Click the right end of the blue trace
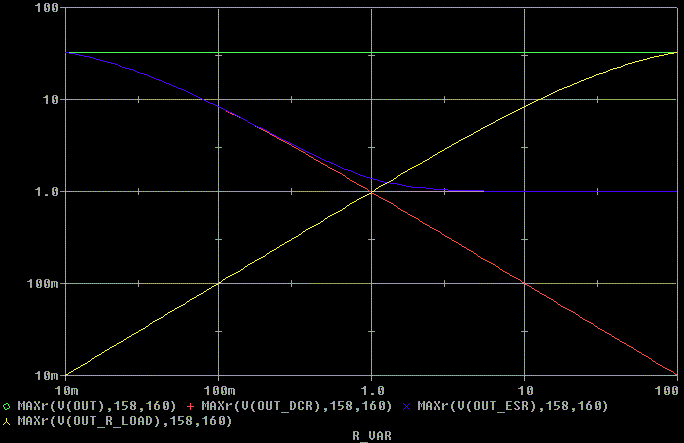 click(483, 190)
